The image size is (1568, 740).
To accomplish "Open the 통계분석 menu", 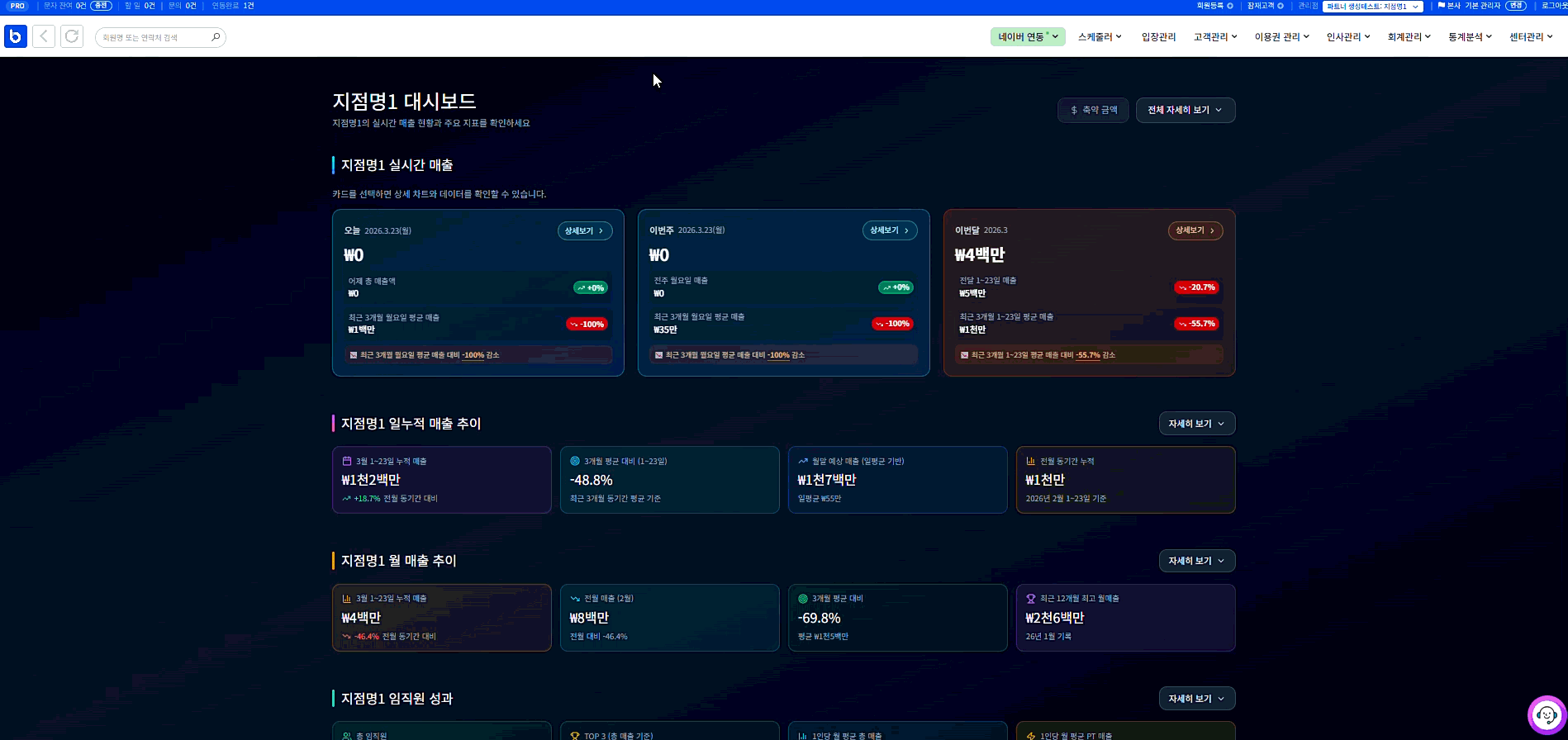I will pos(1470,36).
